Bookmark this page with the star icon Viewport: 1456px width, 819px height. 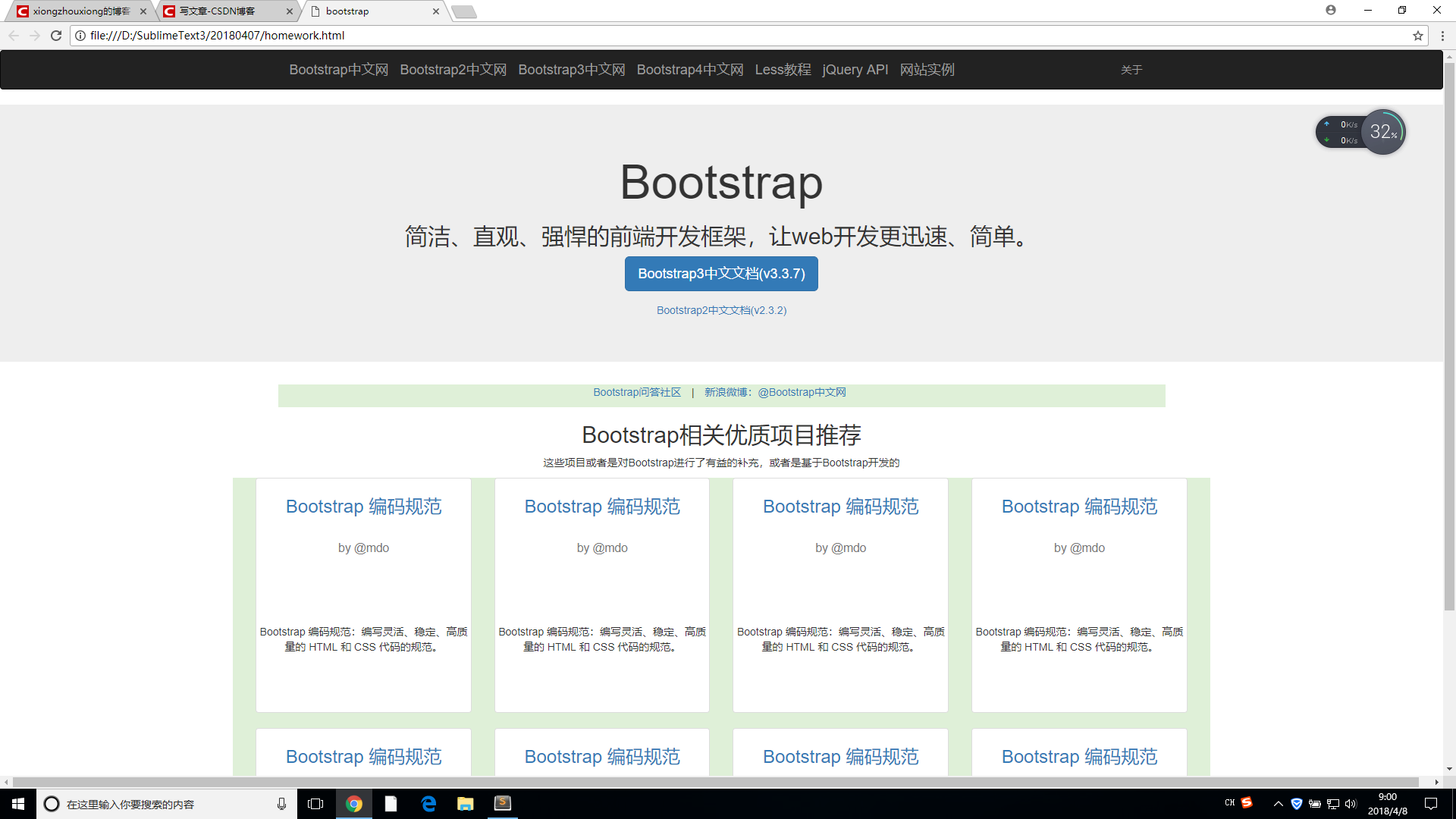(x=1417, y=36)
